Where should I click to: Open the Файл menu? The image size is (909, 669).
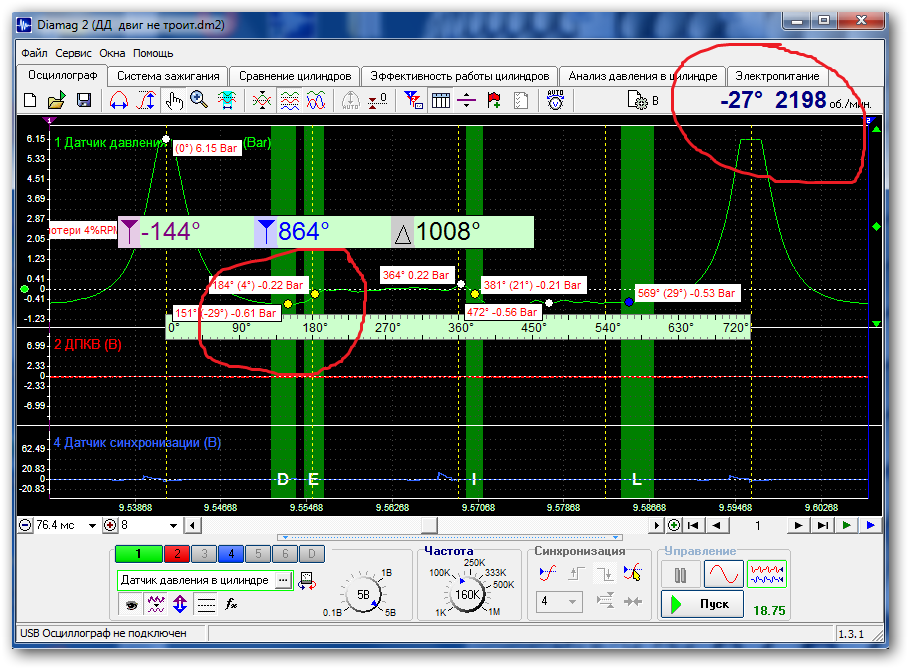[34, 53]
